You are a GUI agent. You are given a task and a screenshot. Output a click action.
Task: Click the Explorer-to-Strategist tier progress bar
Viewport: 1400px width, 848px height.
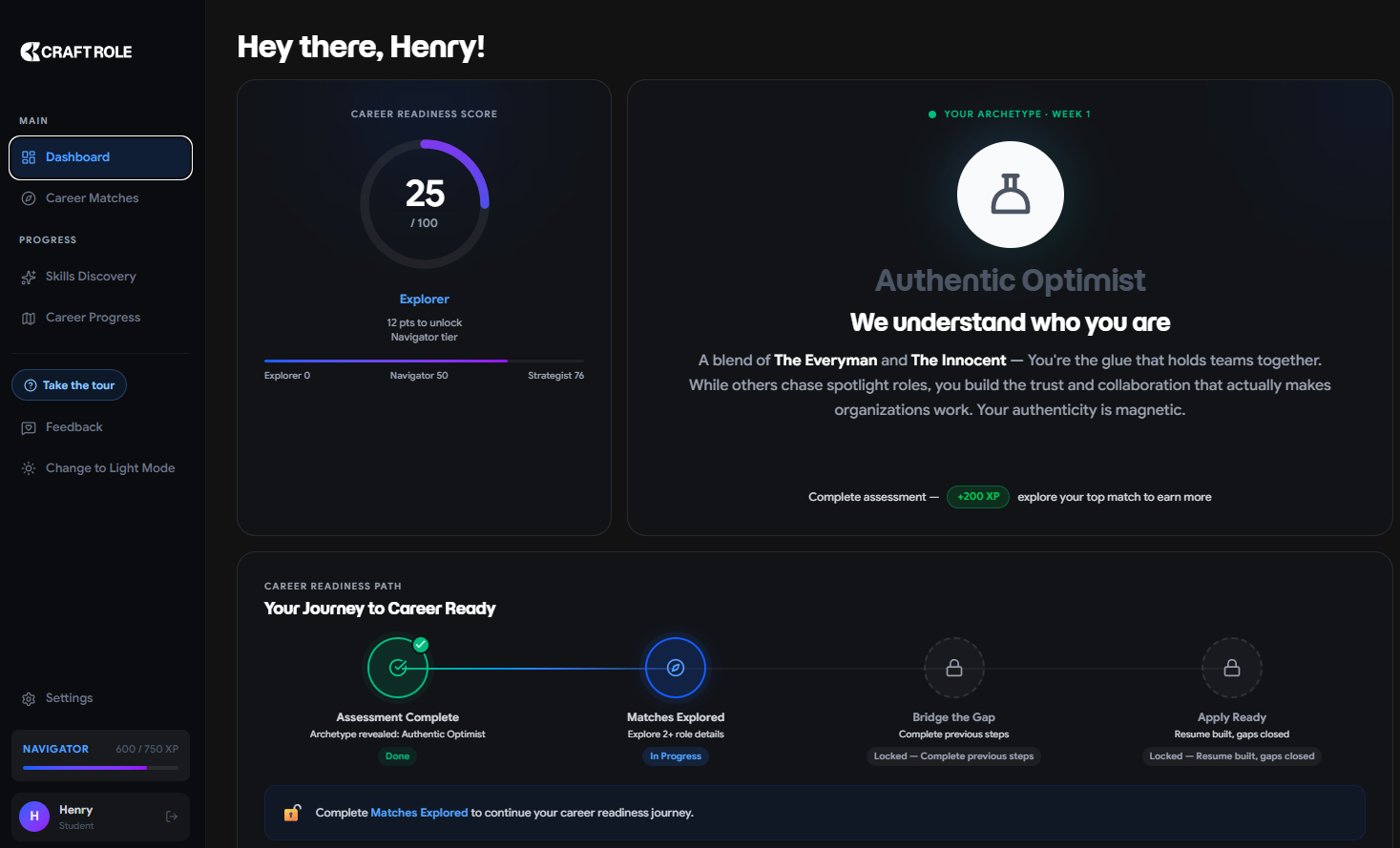(425, 361)
